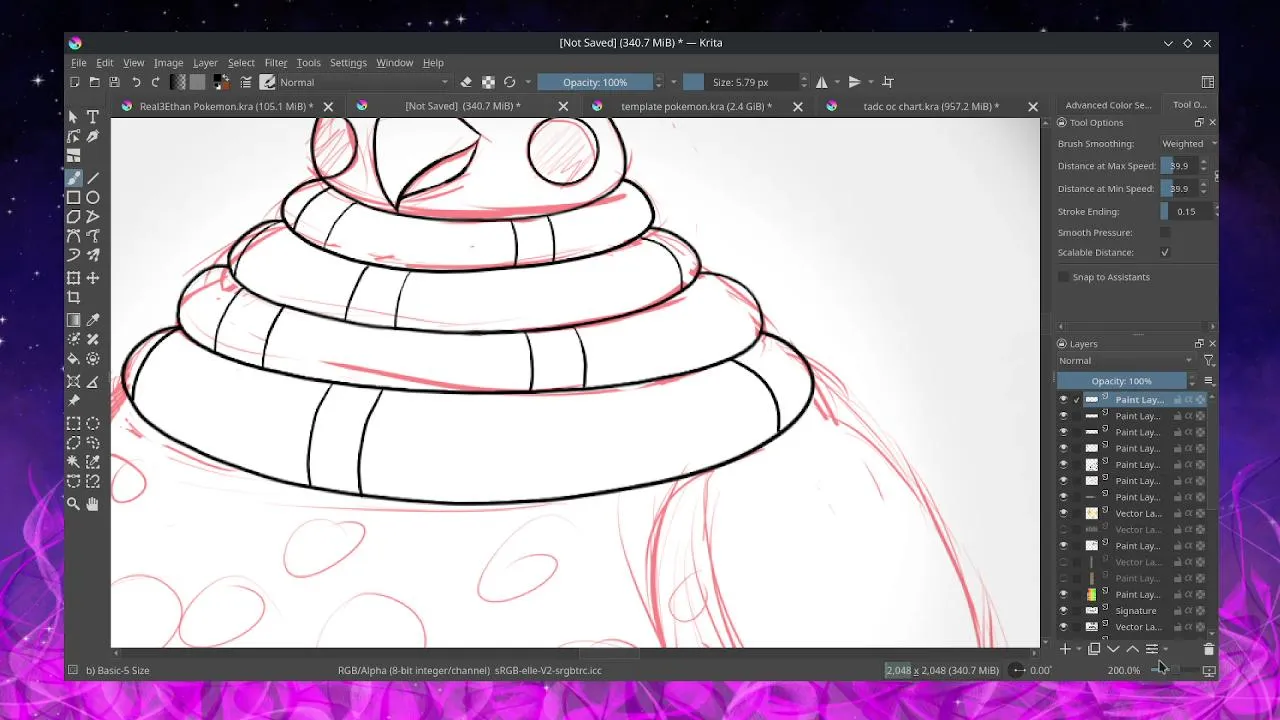Viewport: 1280px width, 720px height.
Task: Select the Line tool
Action: [93, 178]
